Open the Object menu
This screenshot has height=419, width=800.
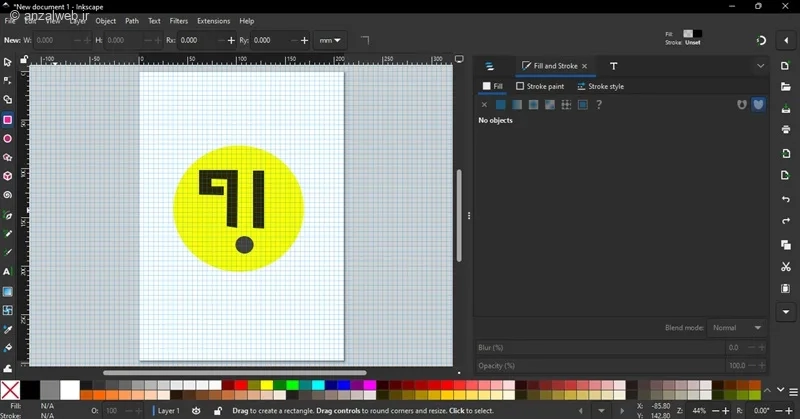tap(106, 21)
